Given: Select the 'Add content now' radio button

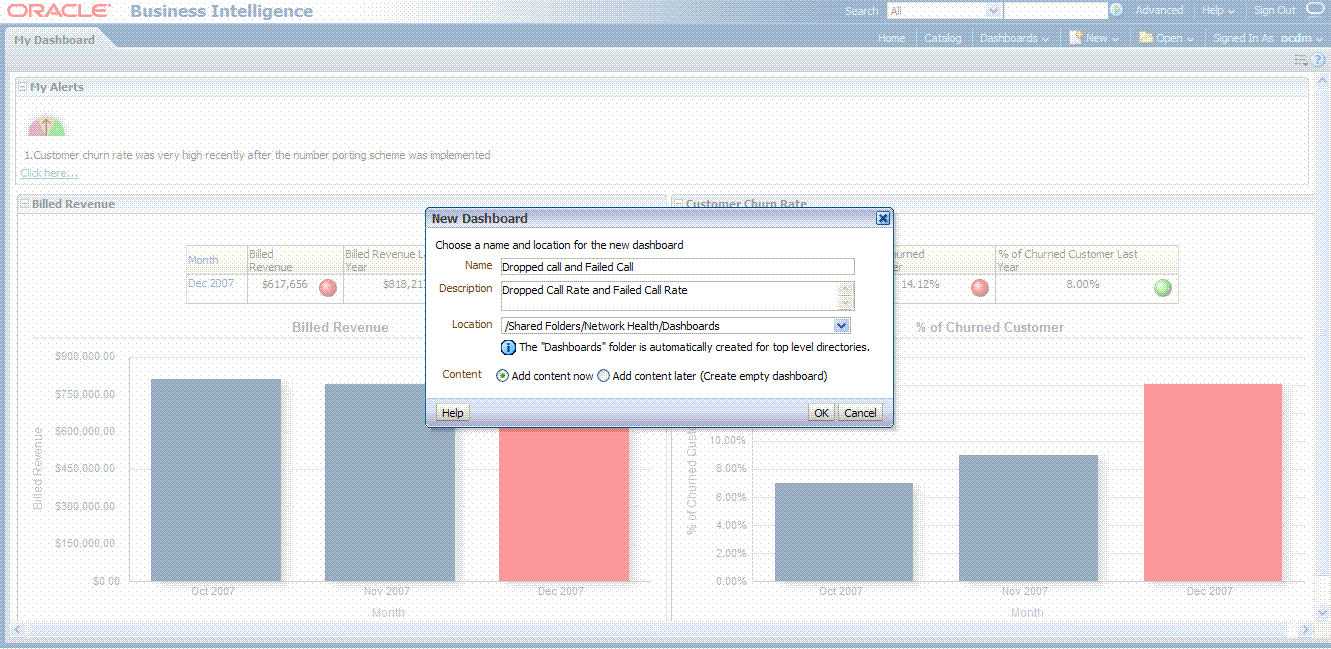Looking at the screenshot, I should [x=502, y=376].
